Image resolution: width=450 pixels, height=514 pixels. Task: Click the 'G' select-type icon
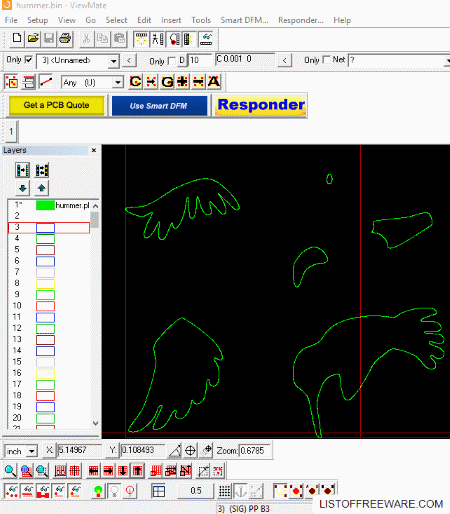167,82
